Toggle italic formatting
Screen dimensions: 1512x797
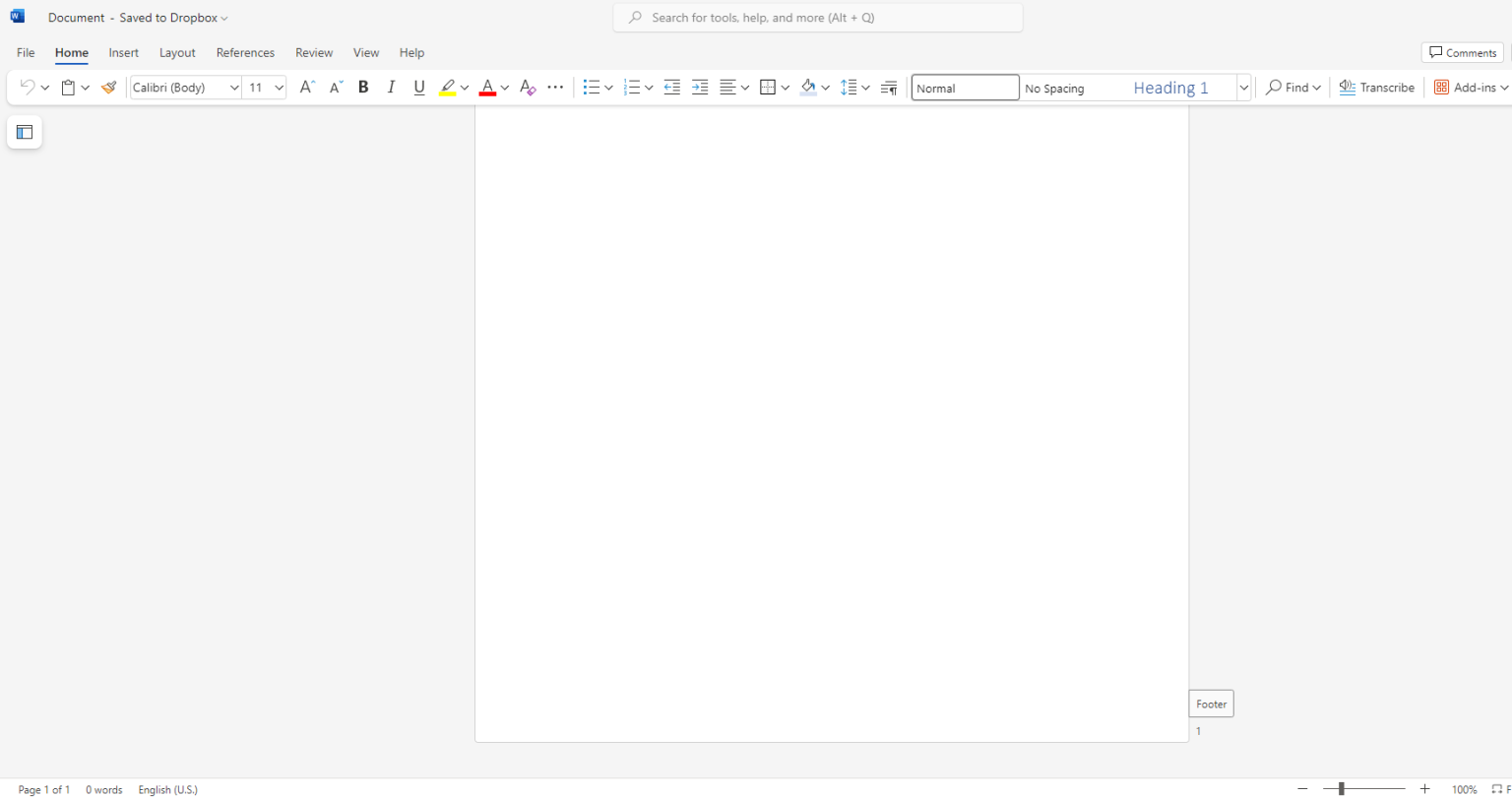click(391, 88)
